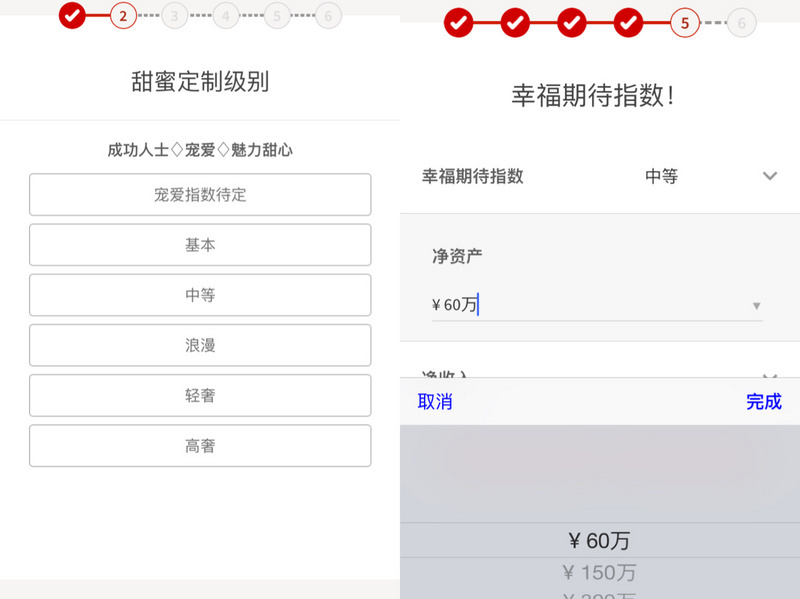Click the step 5 circle, right screen
Viewport: 800px width, 599px height.
point(685,22)
